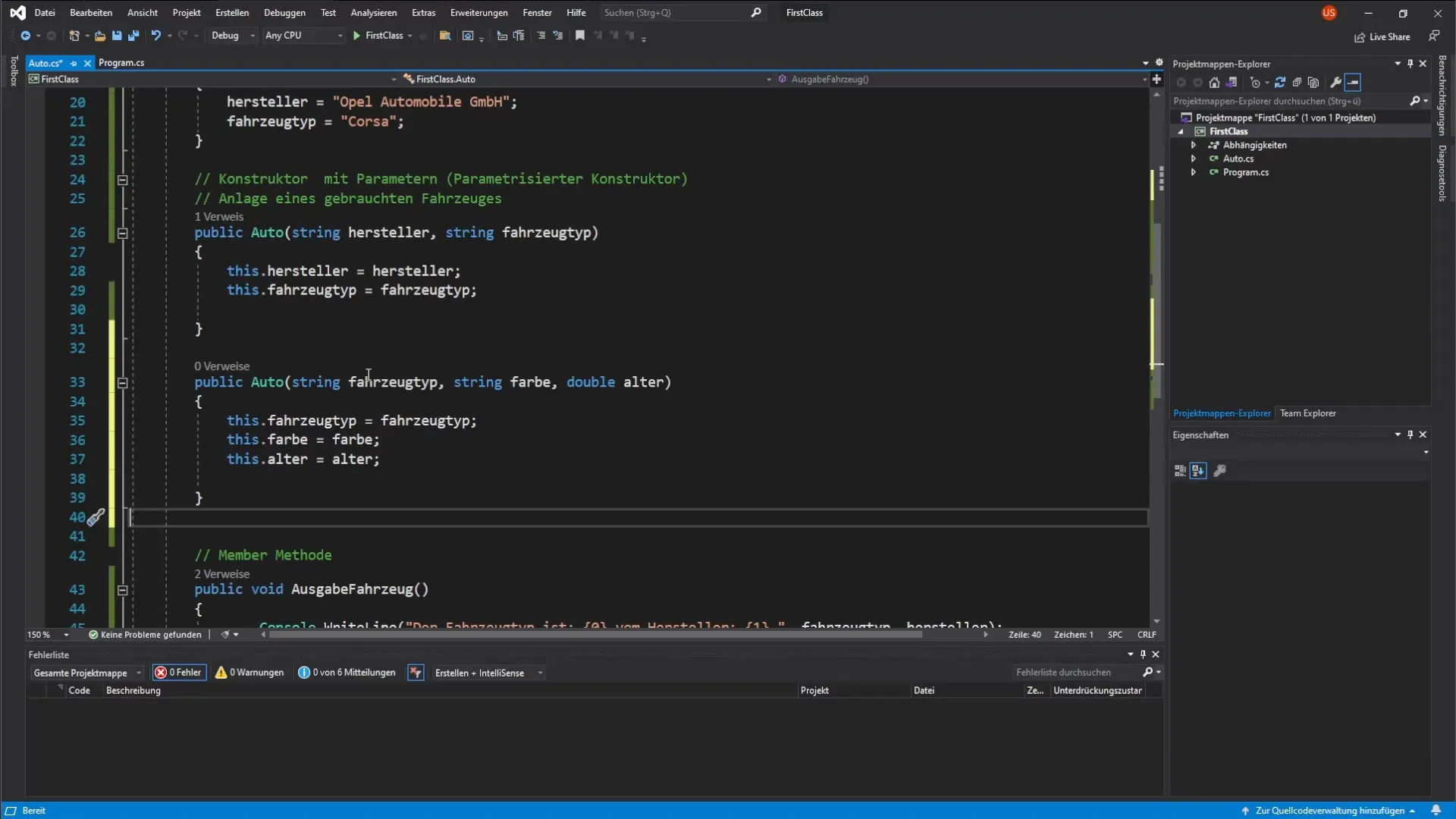Toggle bookmark on current line
Image resolution: width=1456 pixels, height=819 pixels.
tap(580, 36)
